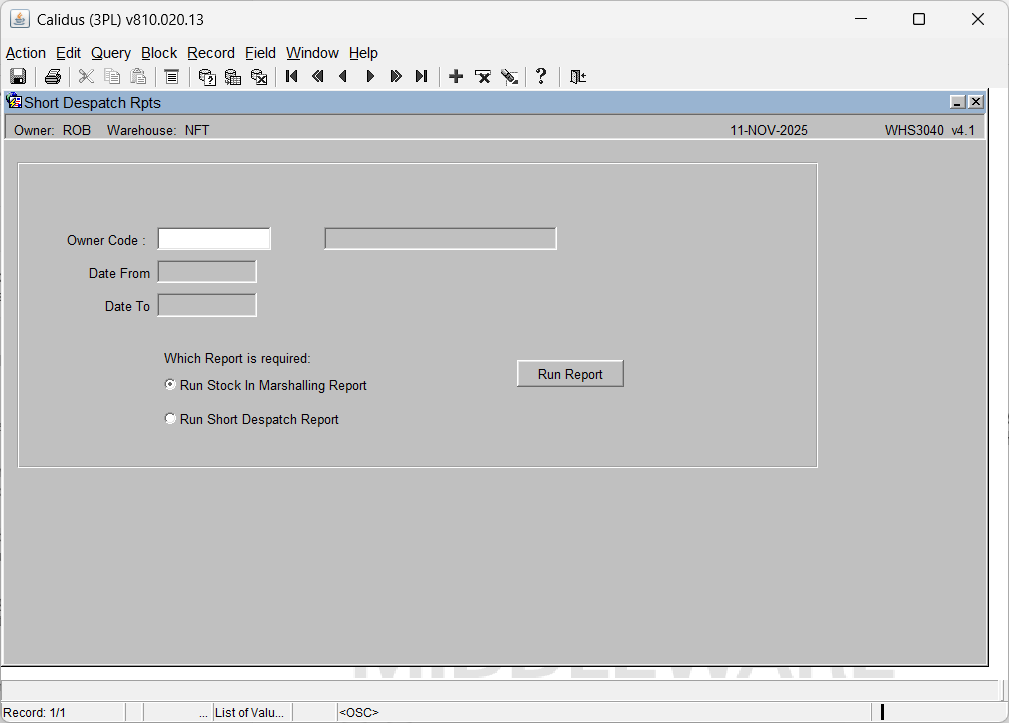
Task: Open the Window menu
Action: point(312,53)
